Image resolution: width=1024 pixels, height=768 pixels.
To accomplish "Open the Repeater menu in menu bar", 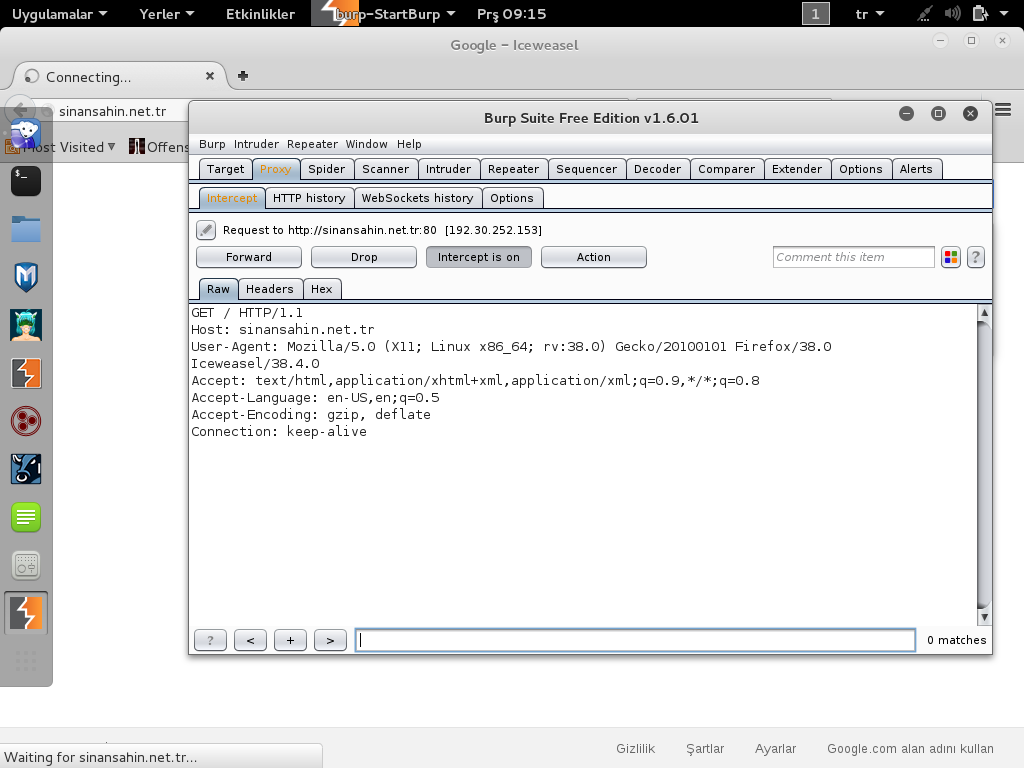I will click(312, 144).
